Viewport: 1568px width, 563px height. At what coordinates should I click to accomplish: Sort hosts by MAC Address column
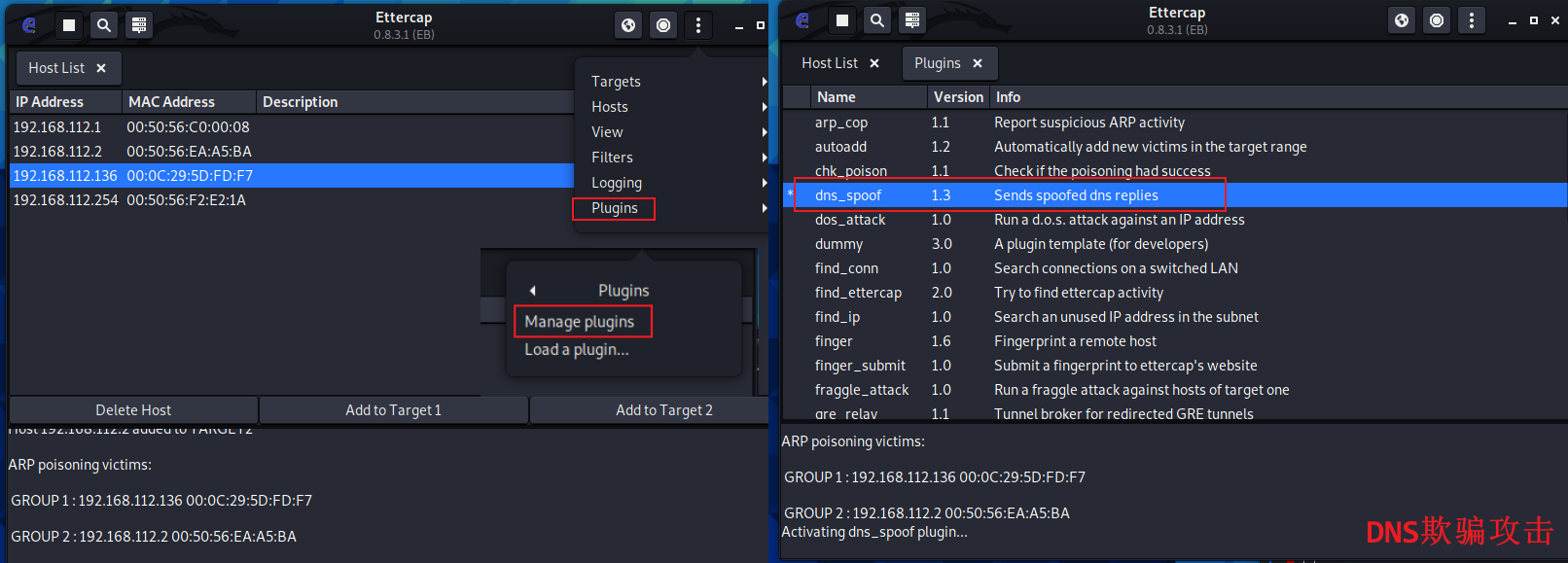coord(189,102)
